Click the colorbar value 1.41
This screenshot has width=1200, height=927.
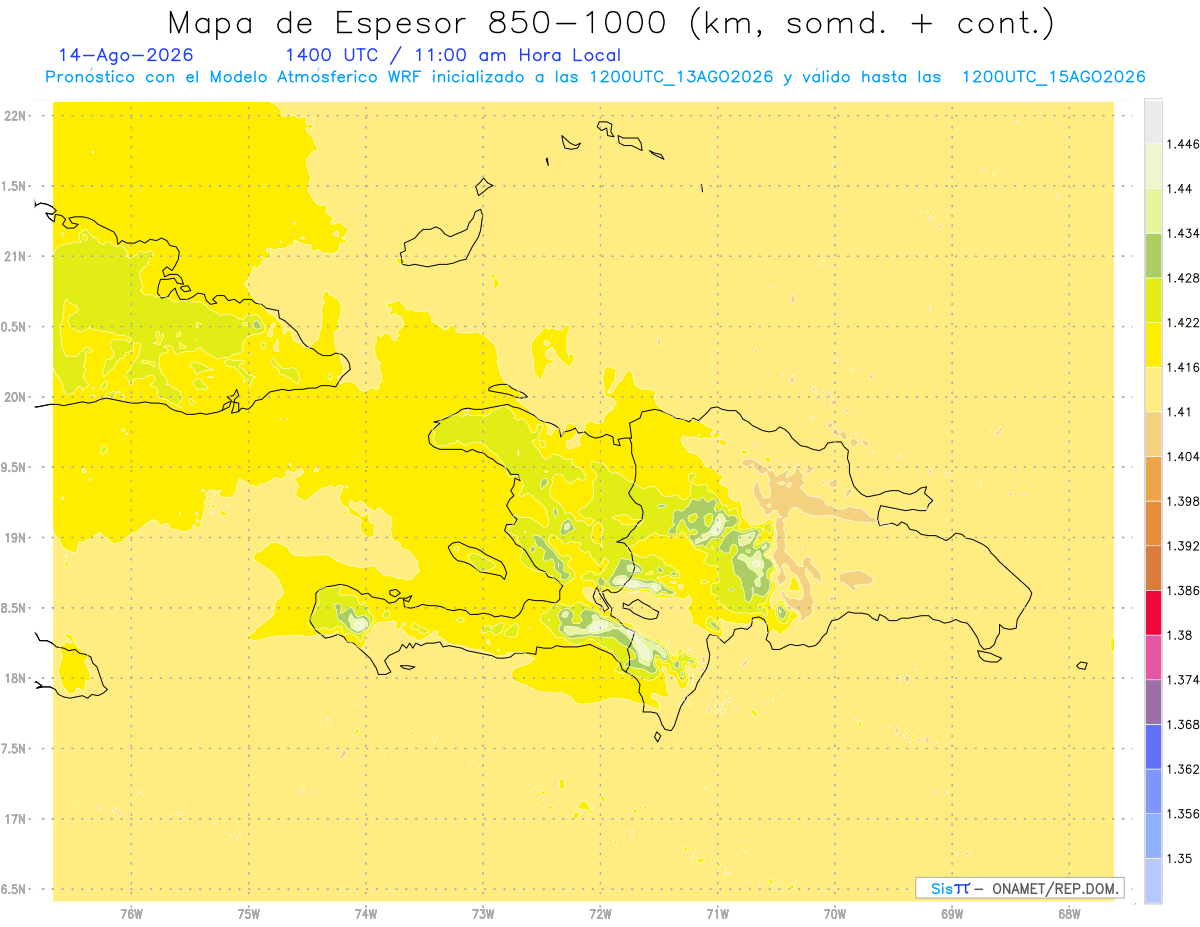point(1181,412)
